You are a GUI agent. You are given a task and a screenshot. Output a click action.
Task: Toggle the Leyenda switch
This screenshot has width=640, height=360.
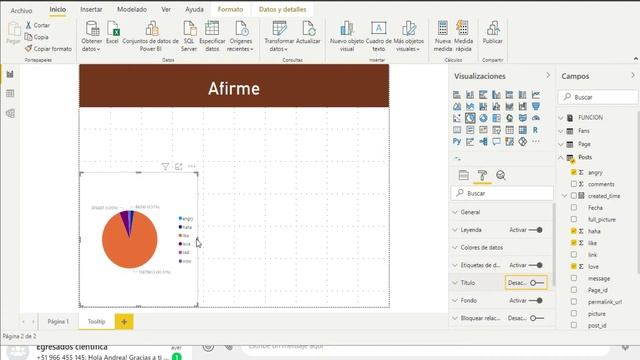coord(536,230)
